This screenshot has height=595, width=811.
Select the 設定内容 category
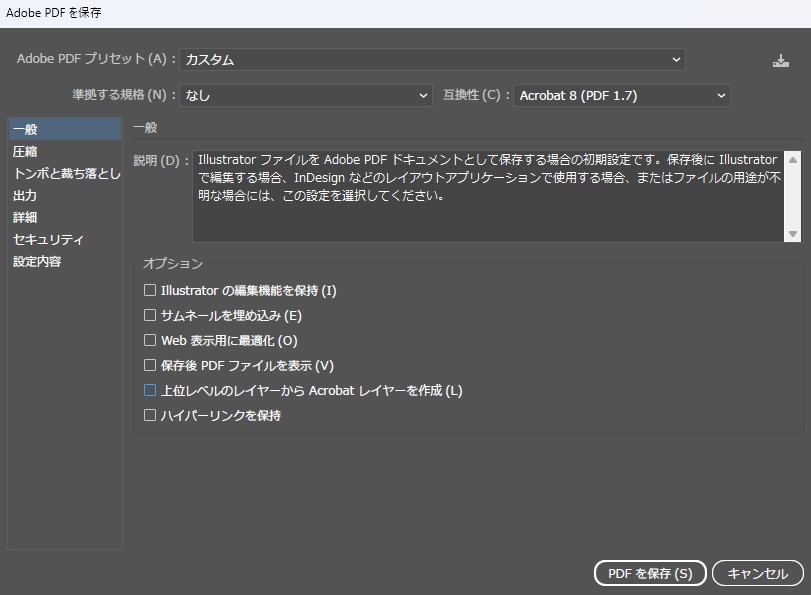pos(65,261)
